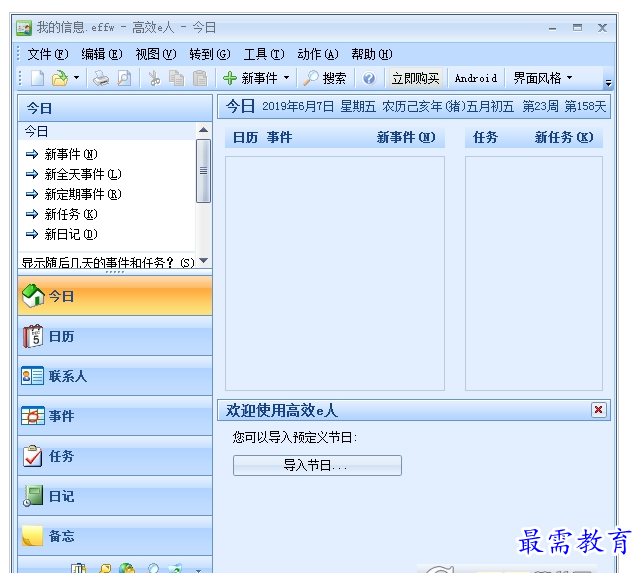Screen dimensions: 640x573
Task: Click the empty calendar events list area
Action: [x=335, y=273]
